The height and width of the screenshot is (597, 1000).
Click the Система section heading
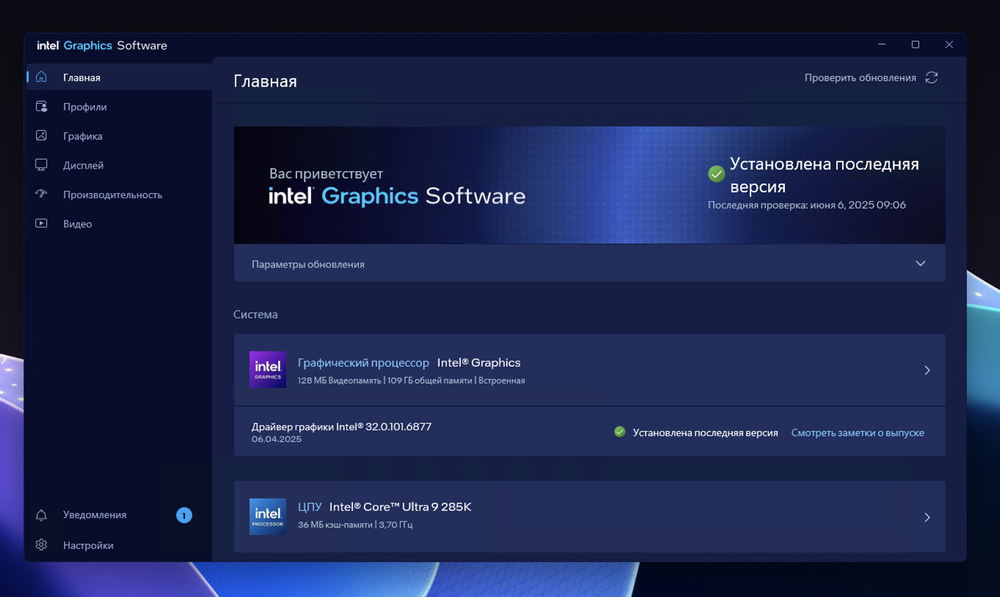pos(255,314)
